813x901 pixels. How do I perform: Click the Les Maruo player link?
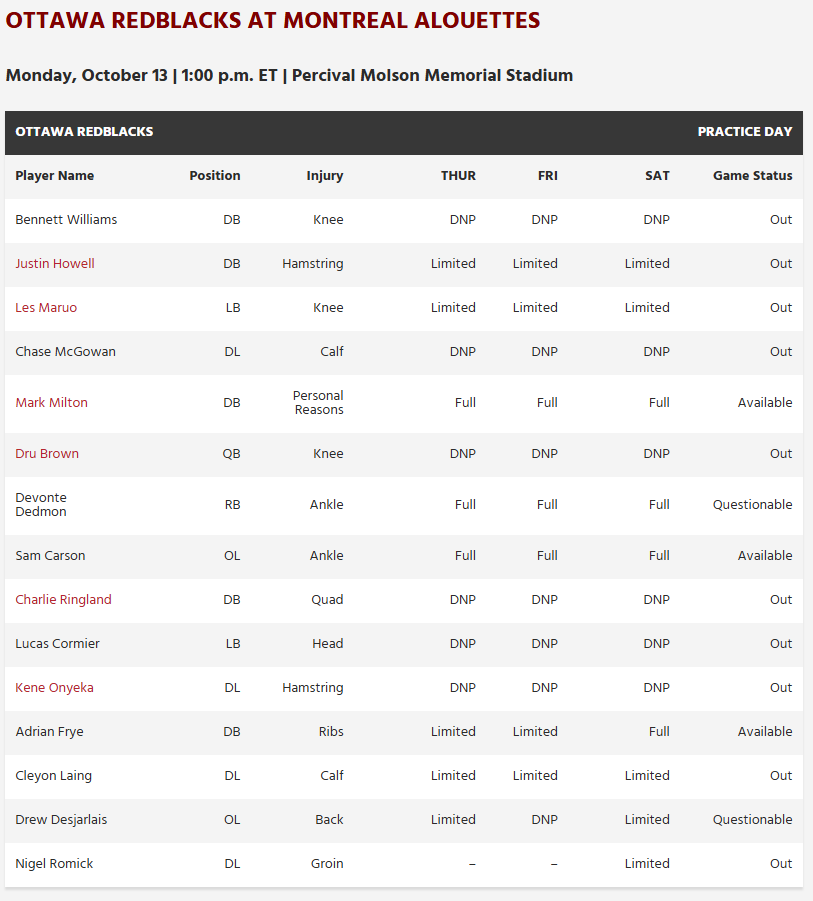click(46, 308)
